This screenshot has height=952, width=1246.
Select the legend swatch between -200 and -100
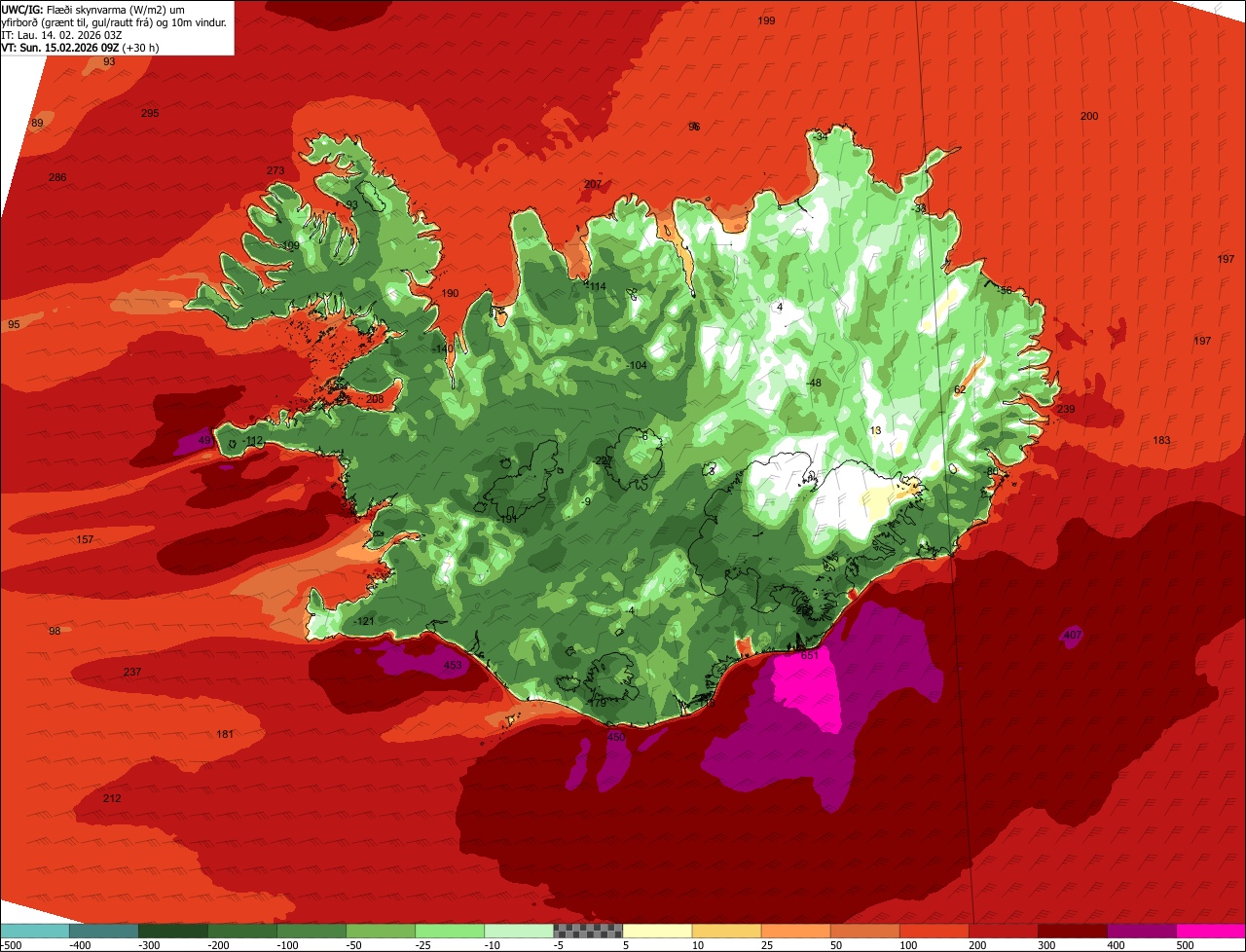(x=242, y=931)
